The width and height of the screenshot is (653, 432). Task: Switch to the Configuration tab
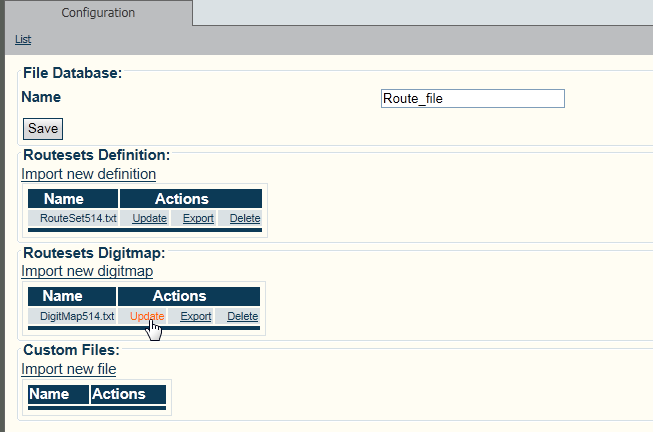(97, 13)
